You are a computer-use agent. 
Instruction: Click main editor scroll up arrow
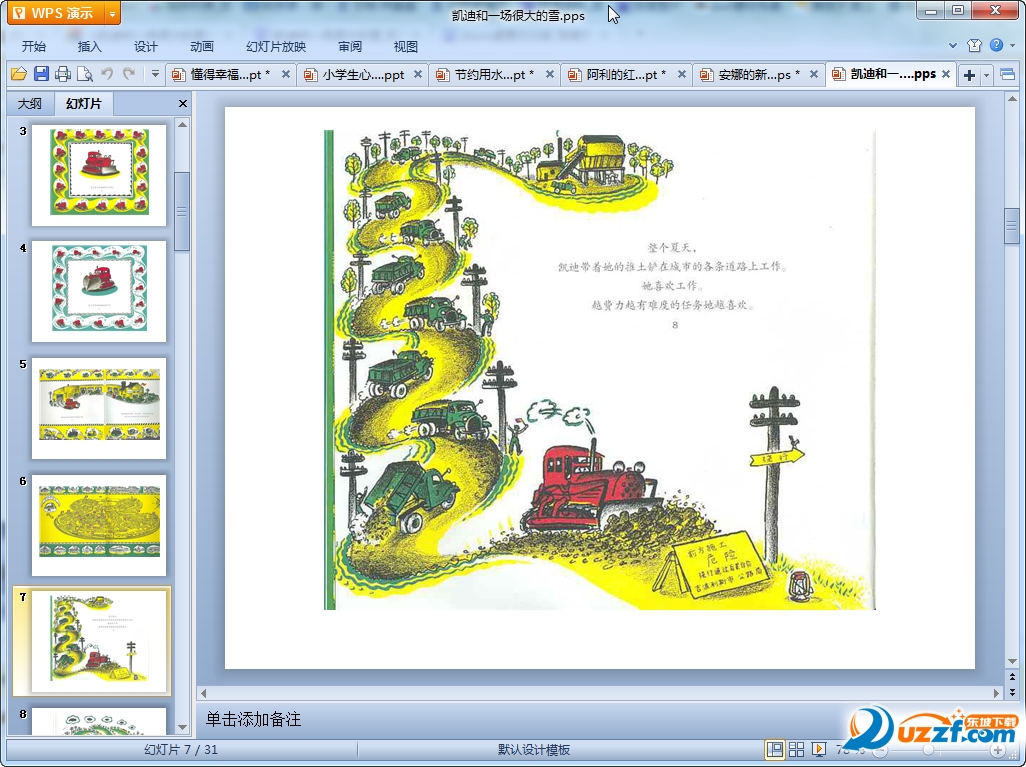tap(1012, 99)
